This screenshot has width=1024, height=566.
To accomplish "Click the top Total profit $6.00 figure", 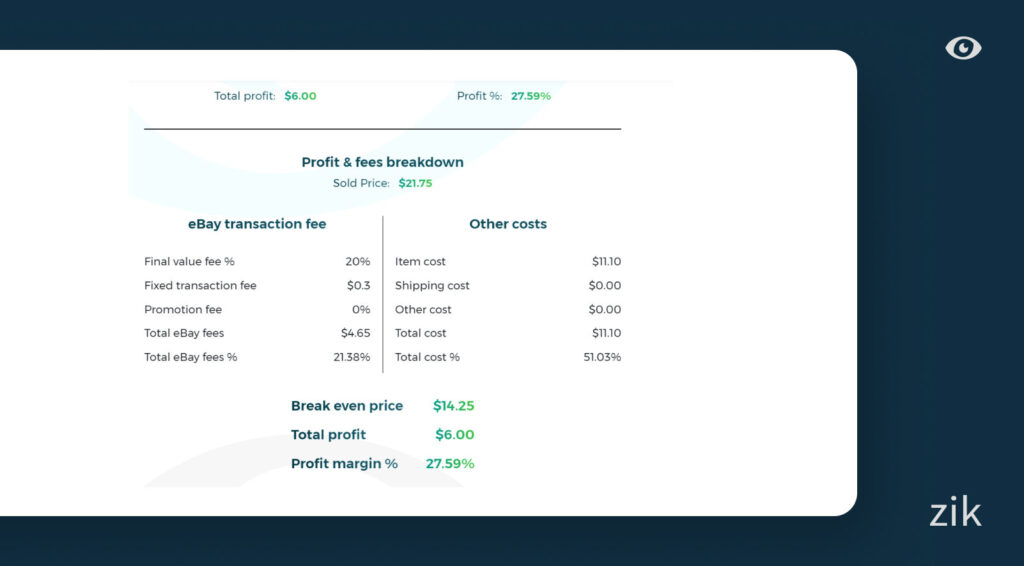I will [x=300, y=96].
